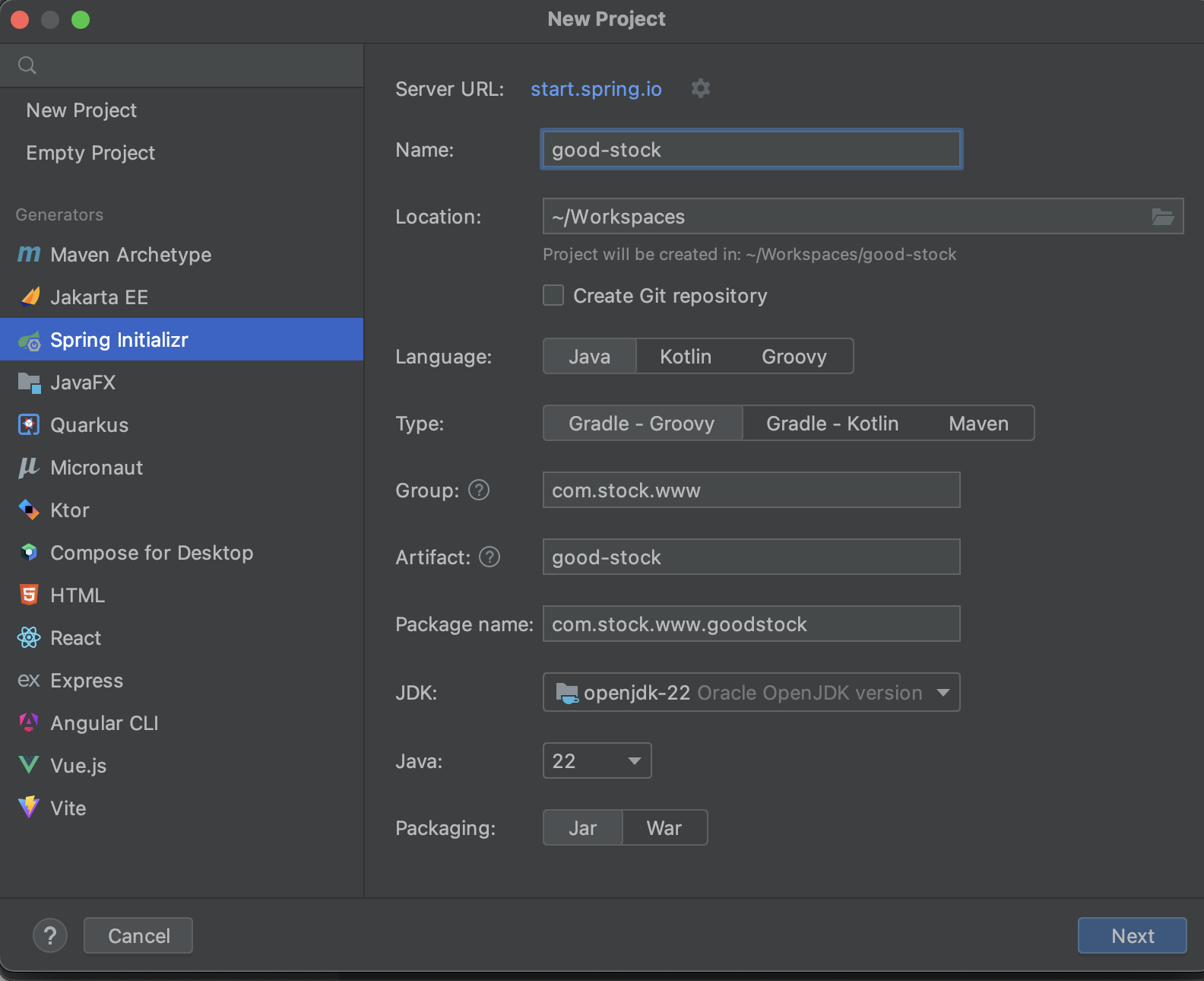Click the Micronaut generator icon

point(29,467)
